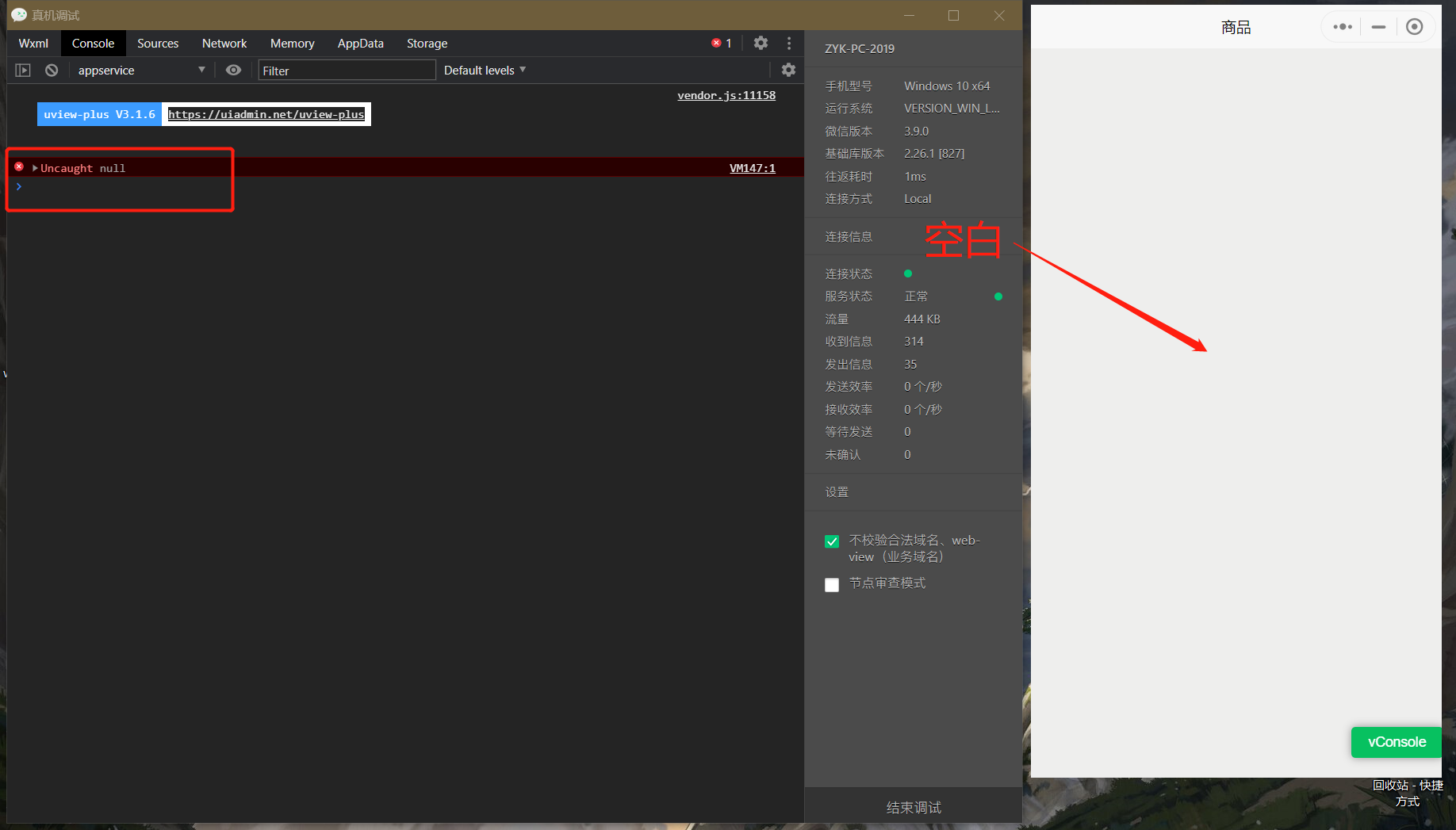
Task: Click the 连接信息 section header
Action: [849, 236]
